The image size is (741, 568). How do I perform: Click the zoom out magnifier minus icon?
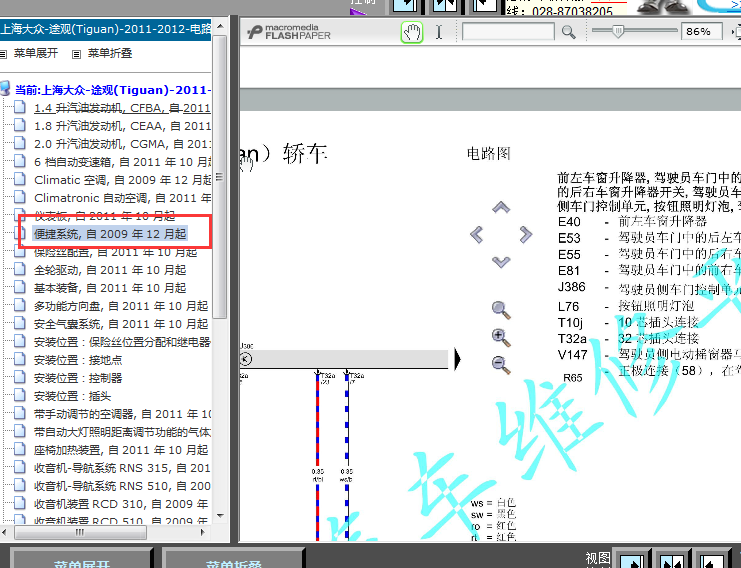point(500,365)
